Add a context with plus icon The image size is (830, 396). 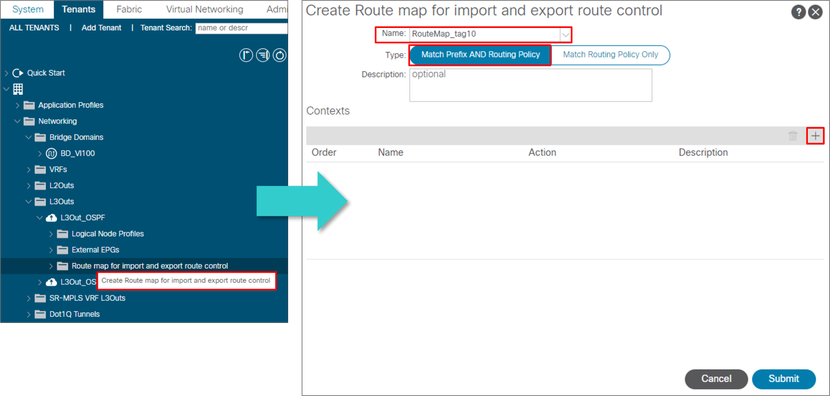816,136
